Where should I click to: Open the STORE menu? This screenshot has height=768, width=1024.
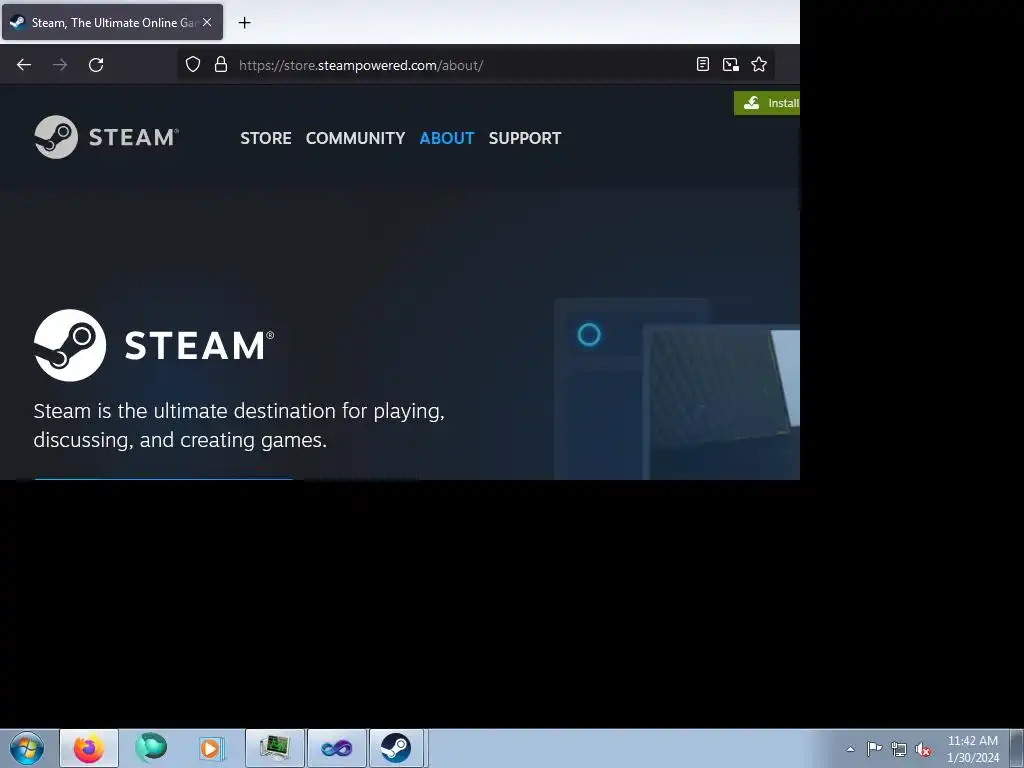[x=266, y=138]
